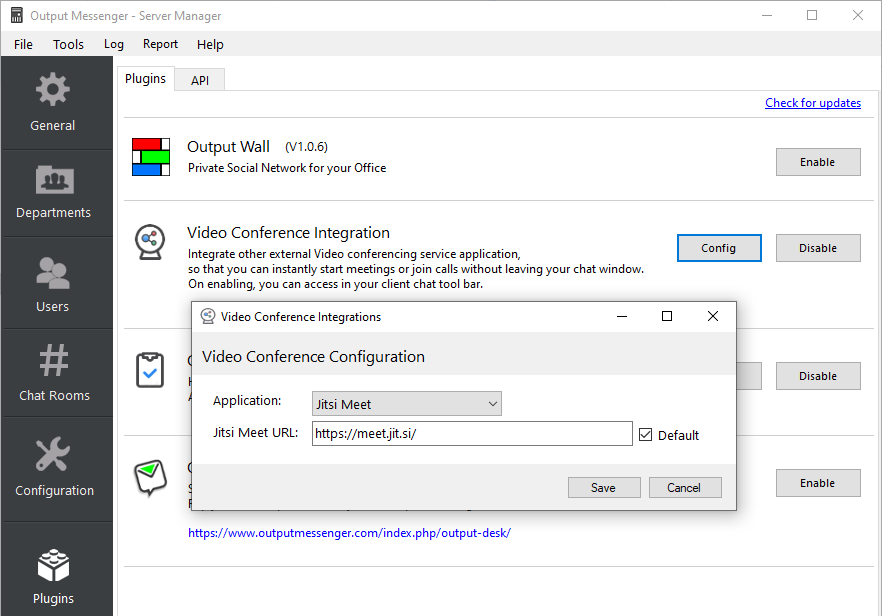Click the Check for updates link
The width and height of the screenshot is (882, 616).
click(x=813, y=103)
